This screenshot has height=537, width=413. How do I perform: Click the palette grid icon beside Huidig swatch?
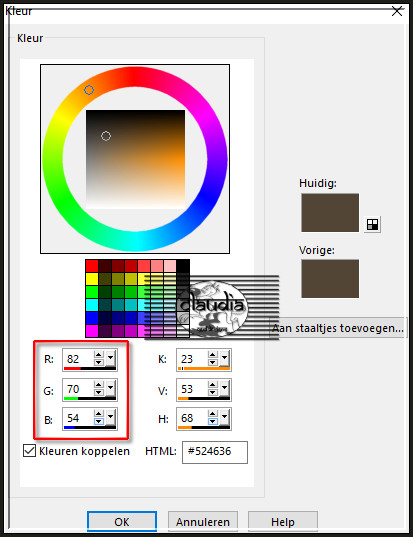(372, 225)
